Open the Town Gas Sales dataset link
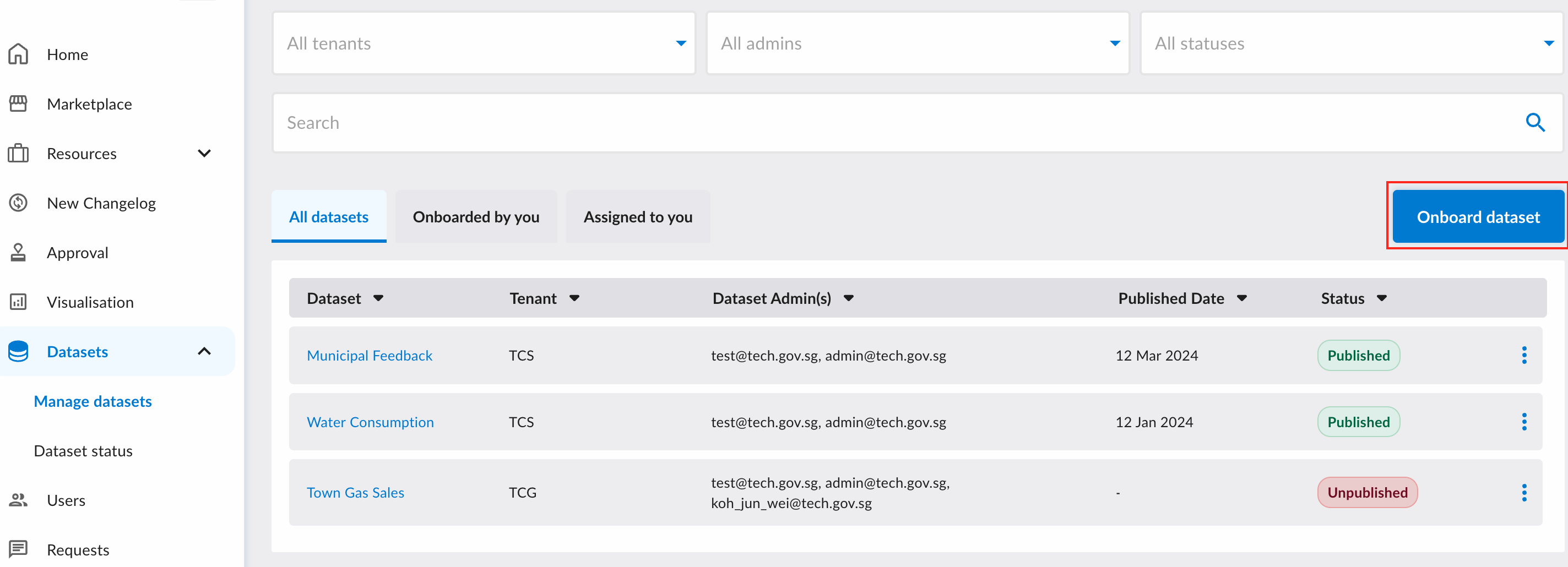The image size is (1568, 567). click(355, 492)
